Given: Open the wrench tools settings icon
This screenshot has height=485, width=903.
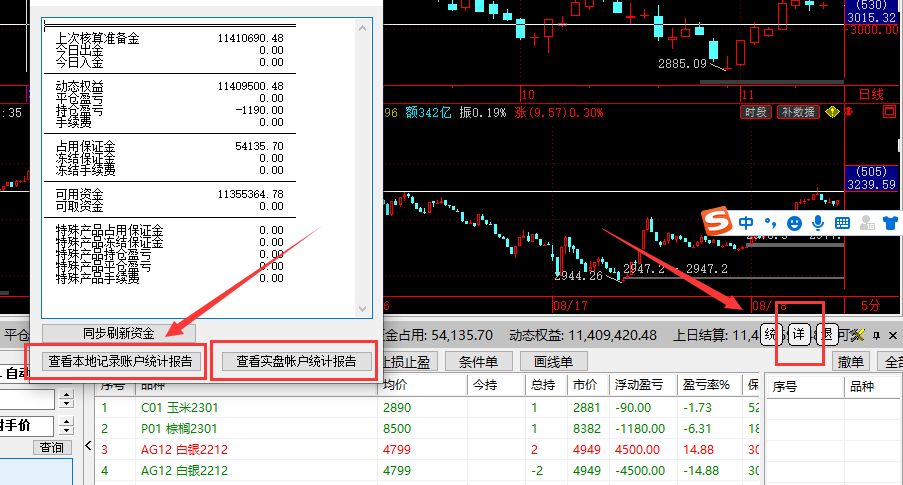Looking at the screenshot, I should 858,335.
